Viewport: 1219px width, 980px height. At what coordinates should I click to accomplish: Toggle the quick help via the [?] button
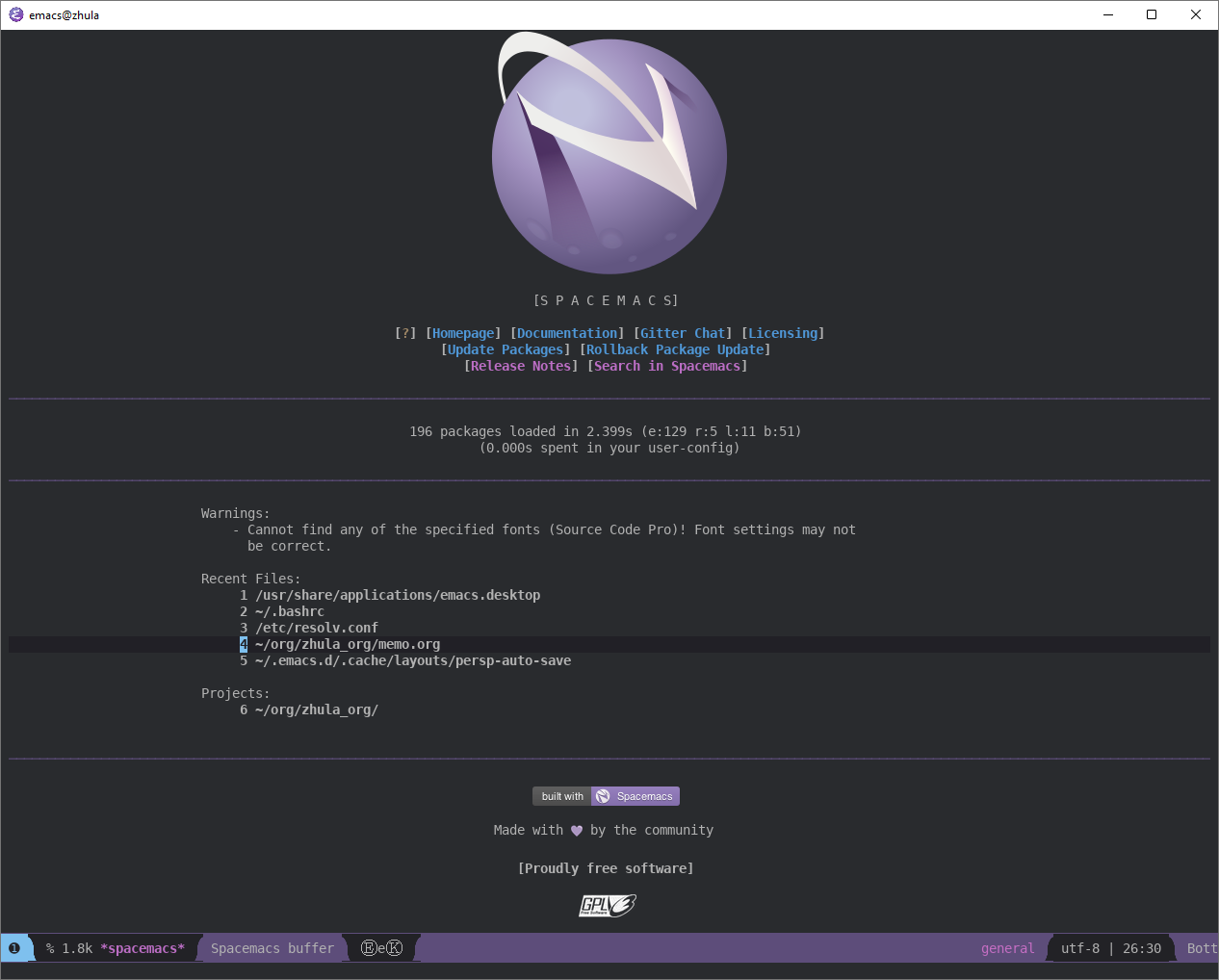click(x=405, y=332)
